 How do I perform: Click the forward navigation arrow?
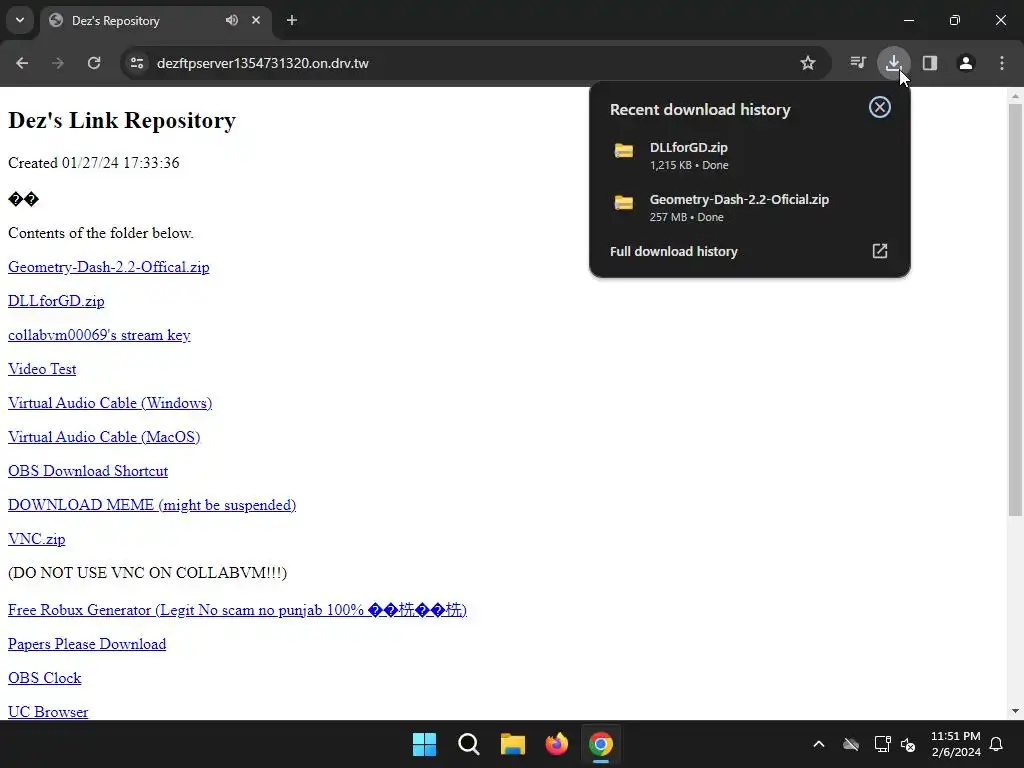(x=58, y=63)
